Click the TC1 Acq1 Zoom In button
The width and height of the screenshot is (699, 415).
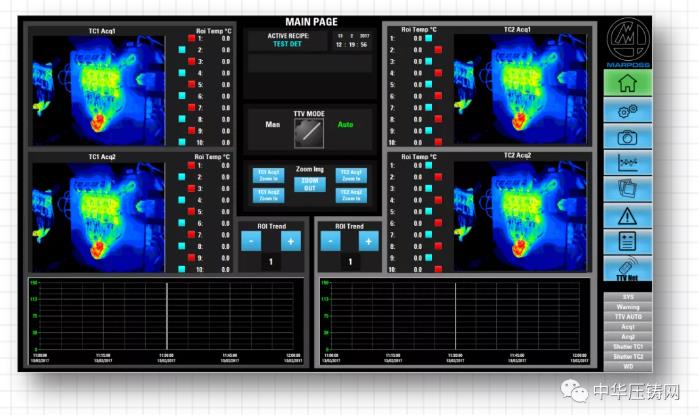[x=267, y=175]
